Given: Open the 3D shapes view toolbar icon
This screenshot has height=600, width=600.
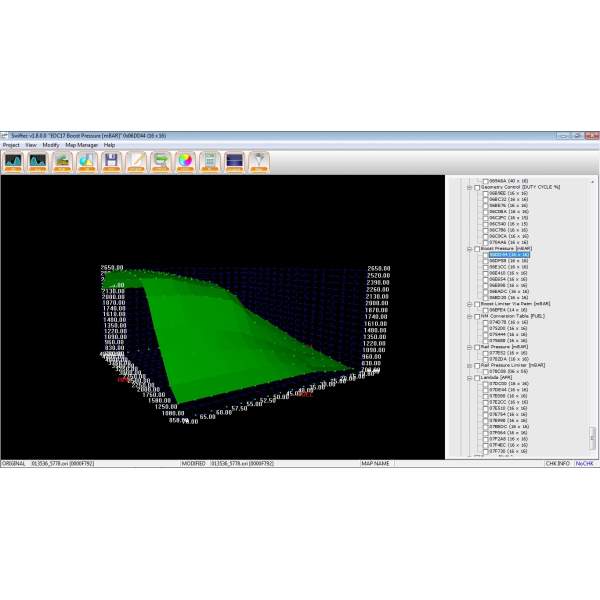Looking at the screenshot, I should pos(87,162).
